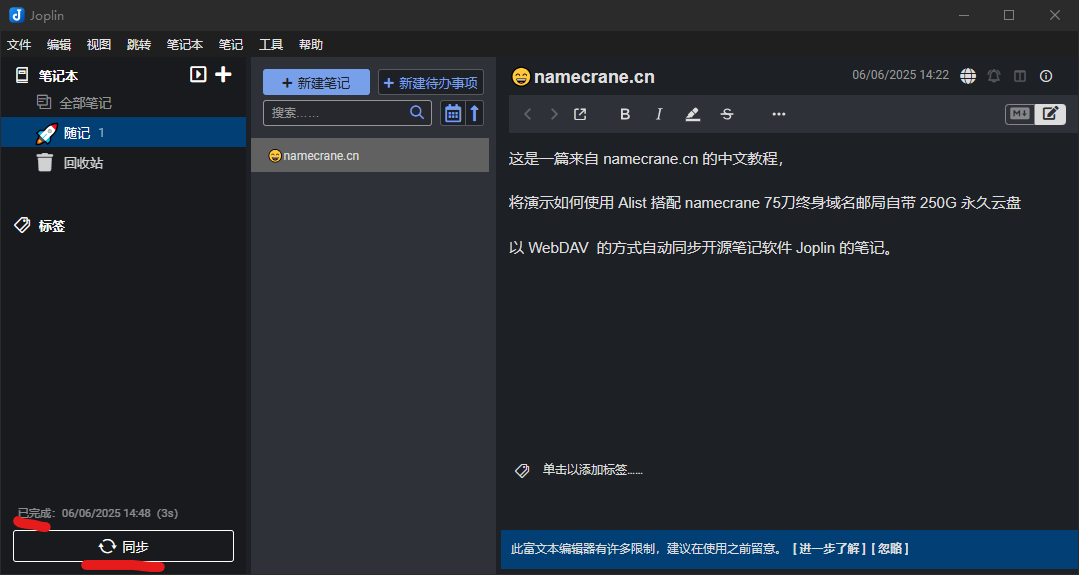This screenshot has width=1079, height=575.
Task: Click the sync status text 已完成
Action: [x=98, y=513]
